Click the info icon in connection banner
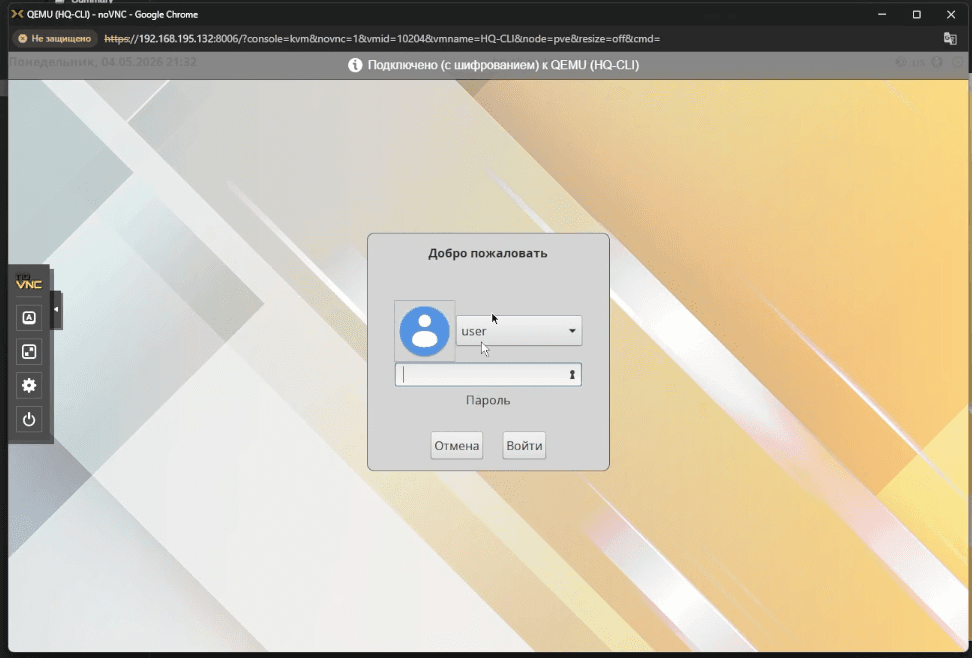The height and width of the screenshot is (658, 972). coord(355,65)
